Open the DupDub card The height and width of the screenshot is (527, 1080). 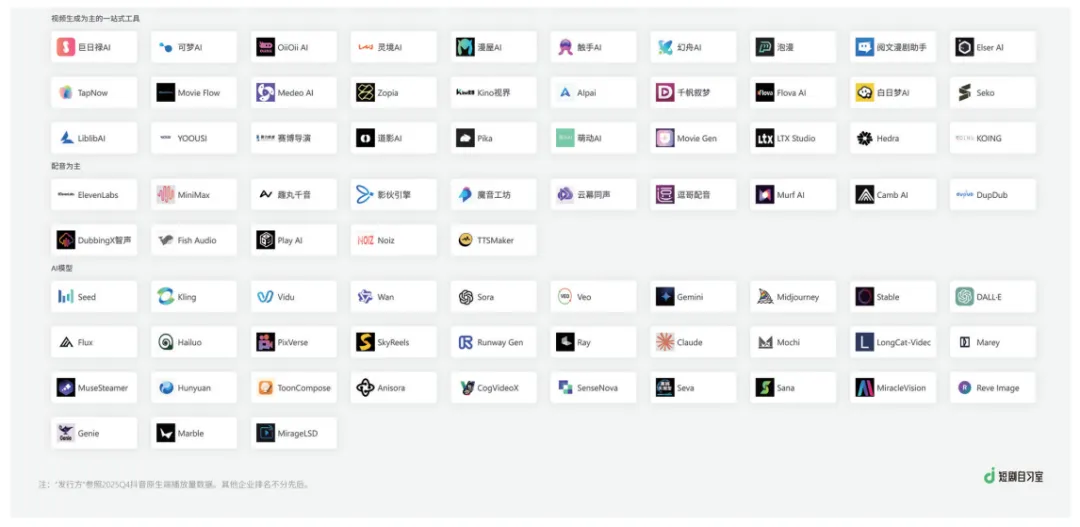pos(993,194)
